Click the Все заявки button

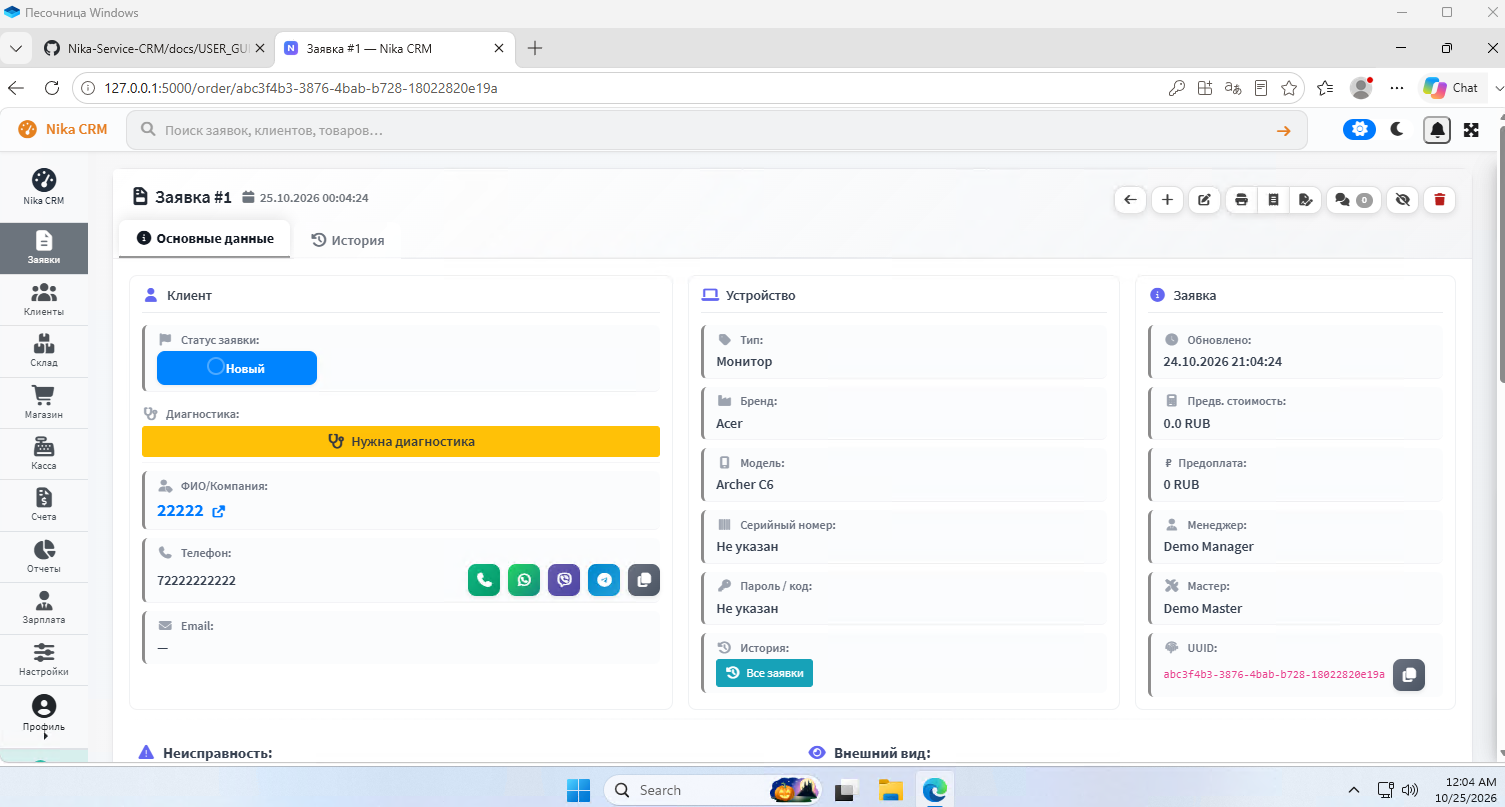(x=765, y=673)
